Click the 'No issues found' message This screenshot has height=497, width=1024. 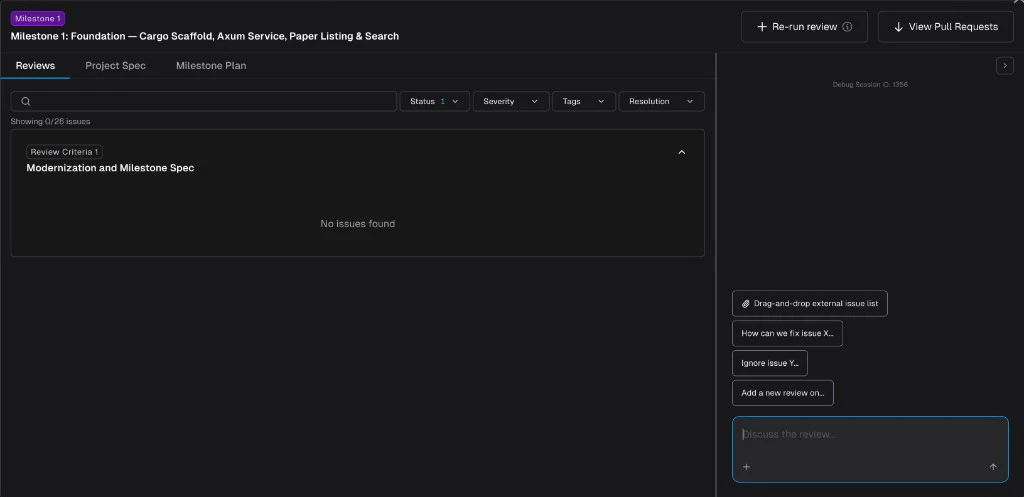(357, 223)
